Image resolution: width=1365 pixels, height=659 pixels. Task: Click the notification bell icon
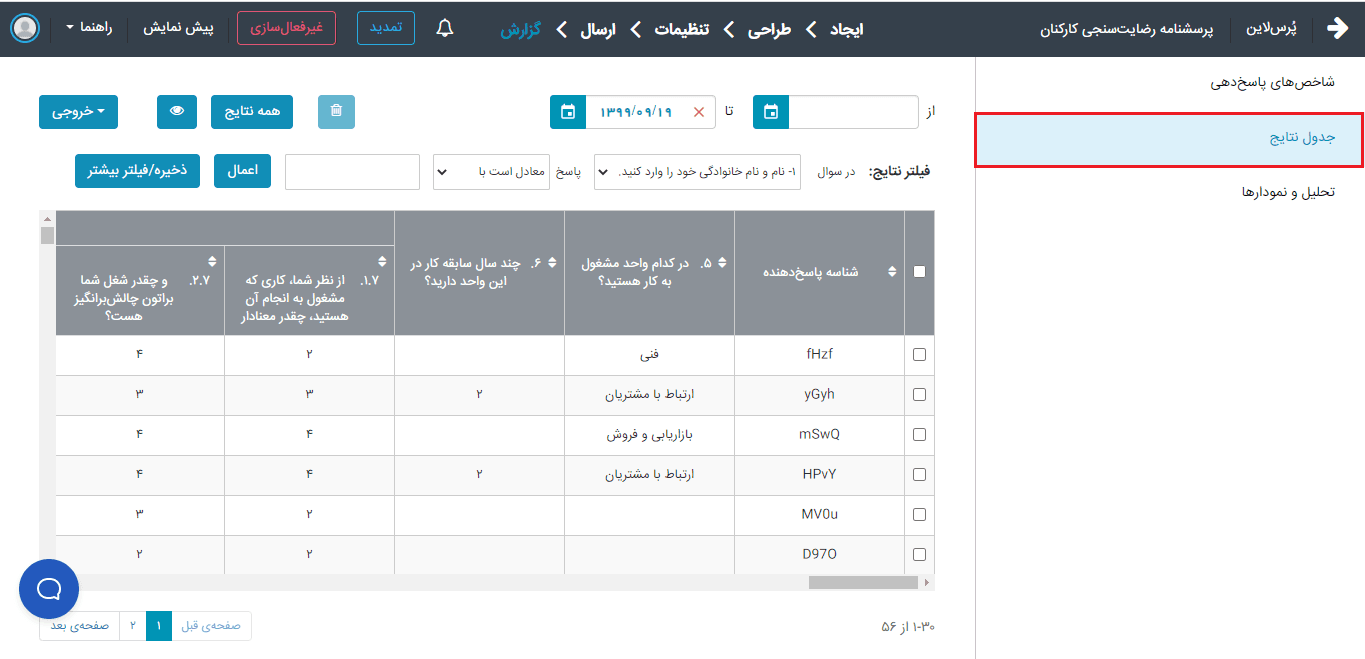[445, 28]
